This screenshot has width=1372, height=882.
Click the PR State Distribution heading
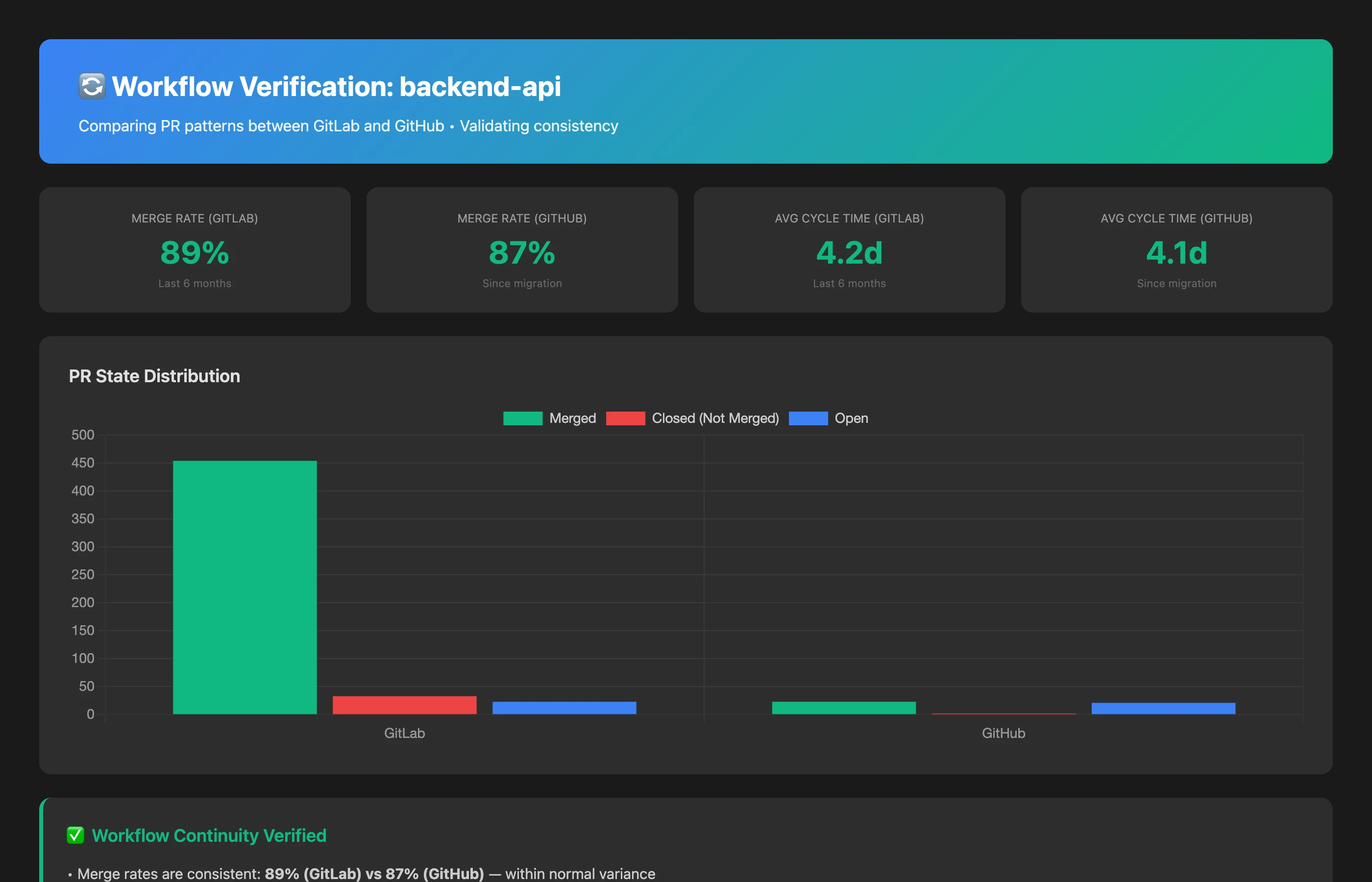tap(155, 376)
